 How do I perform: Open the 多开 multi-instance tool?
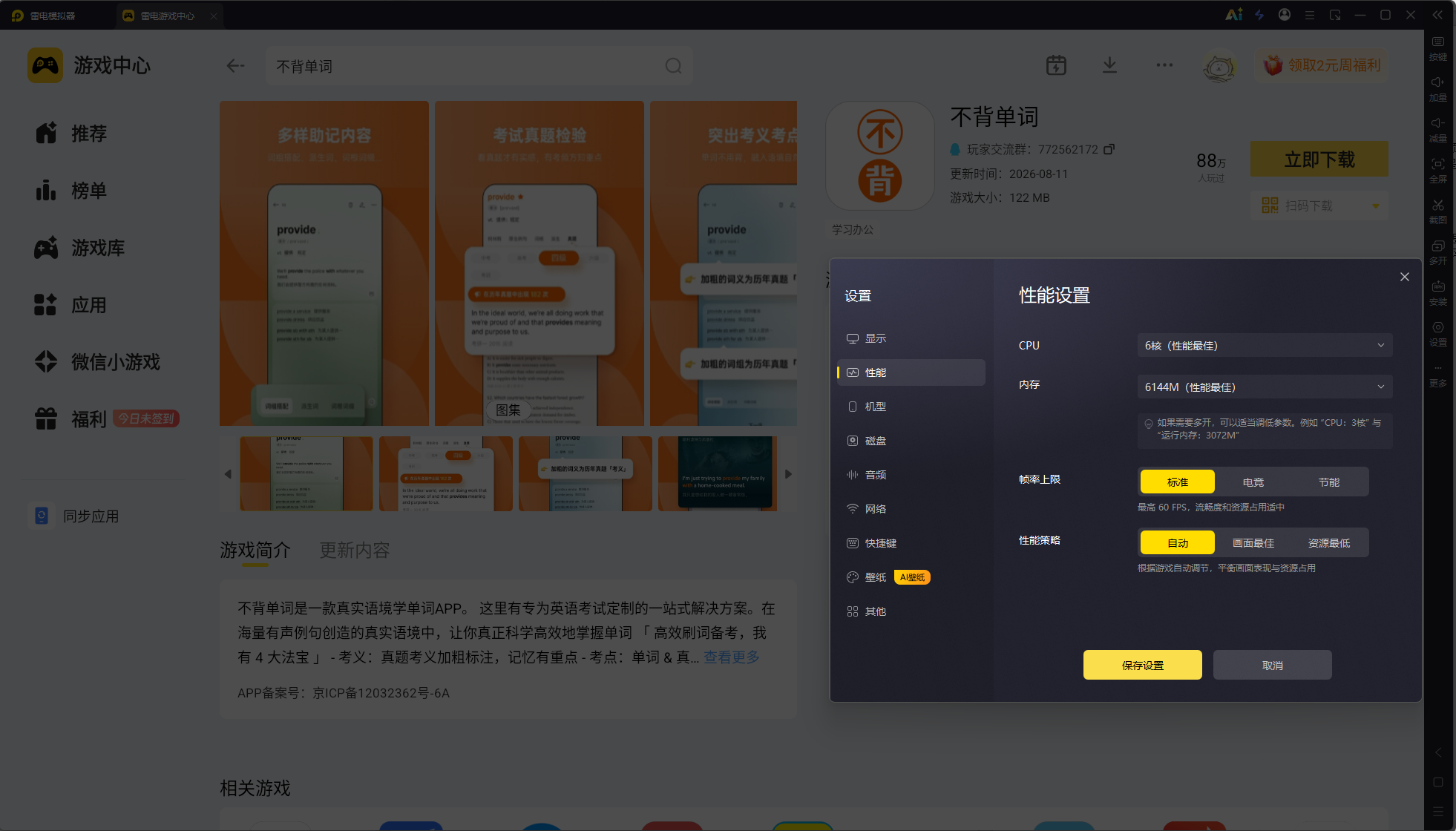[1438, 252]
